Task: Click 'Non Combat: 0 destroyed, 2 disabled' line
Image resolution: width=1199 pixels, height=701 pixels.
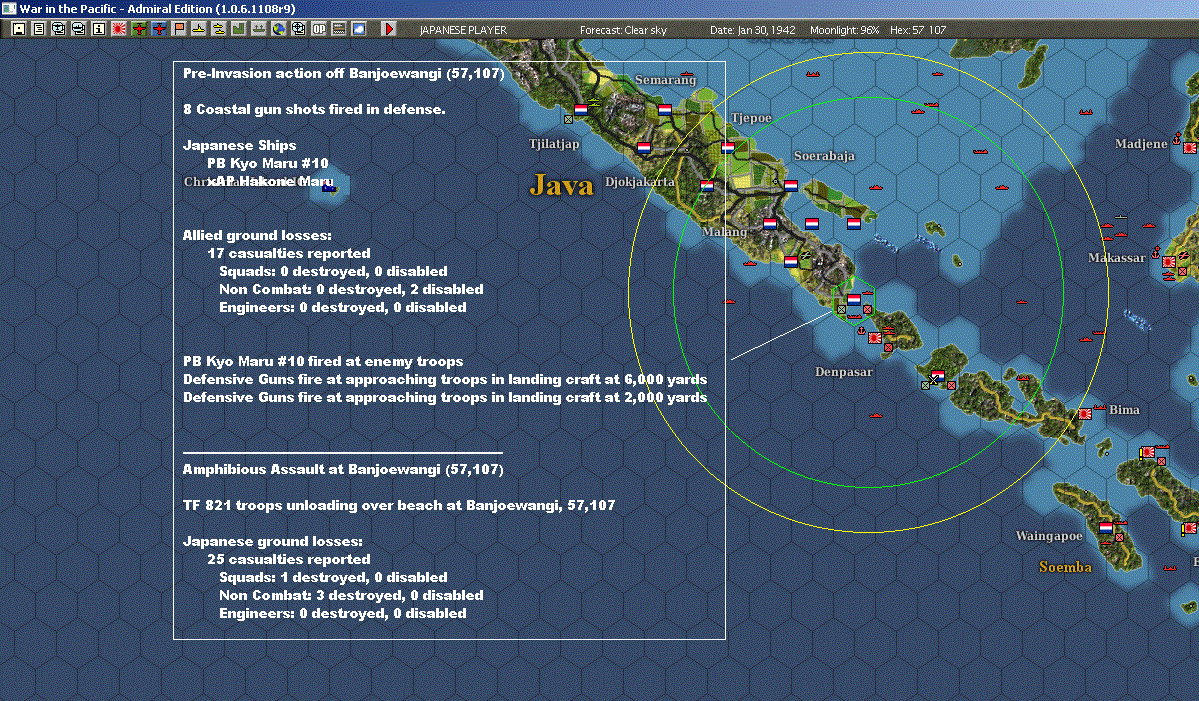Action: (351, 289)
